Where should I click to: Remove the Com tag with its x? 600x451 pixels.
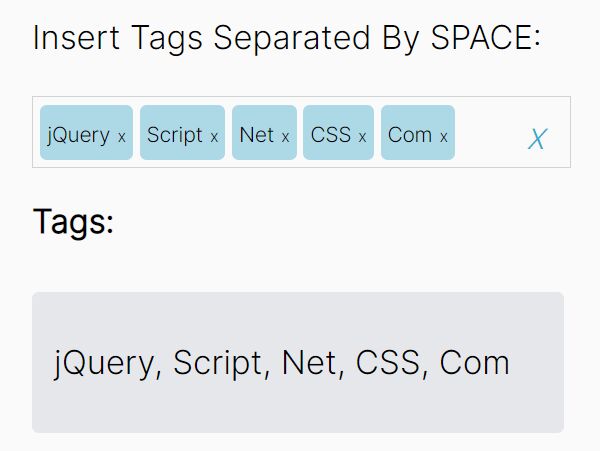pos(443,137)
